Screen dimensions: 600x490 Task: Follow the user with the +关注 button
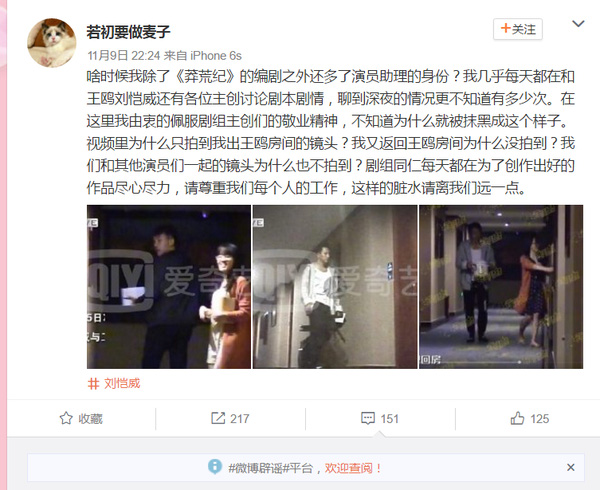(518, 29)
